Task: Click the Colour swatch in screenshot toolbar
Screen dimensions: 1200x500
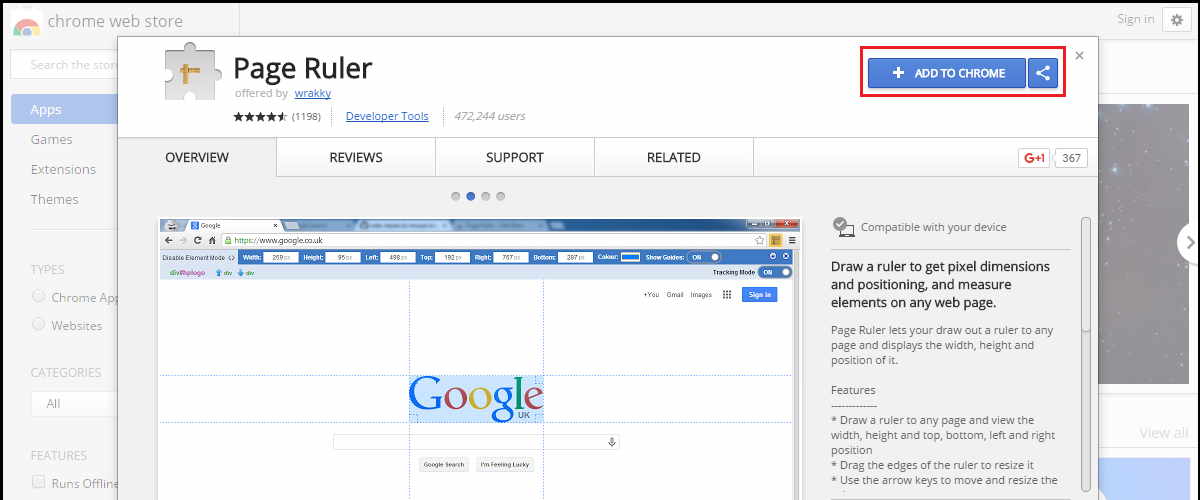Action: (630, 257)
